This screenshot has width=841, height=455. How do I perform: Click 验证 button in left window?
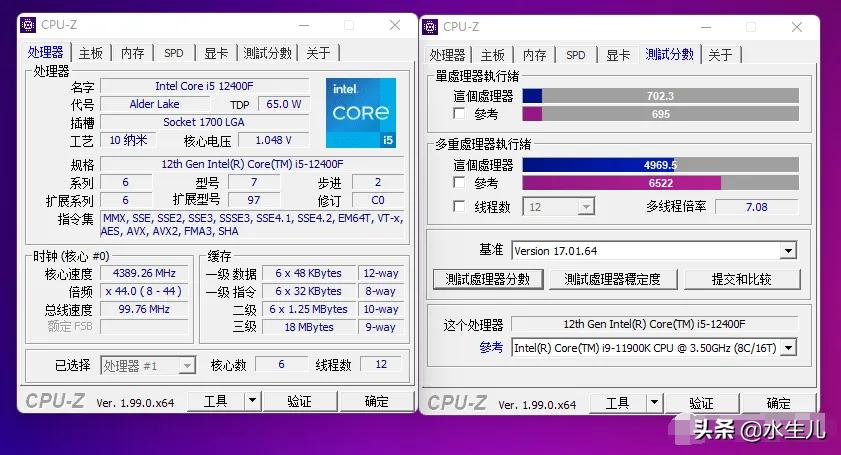click(299, 401)
